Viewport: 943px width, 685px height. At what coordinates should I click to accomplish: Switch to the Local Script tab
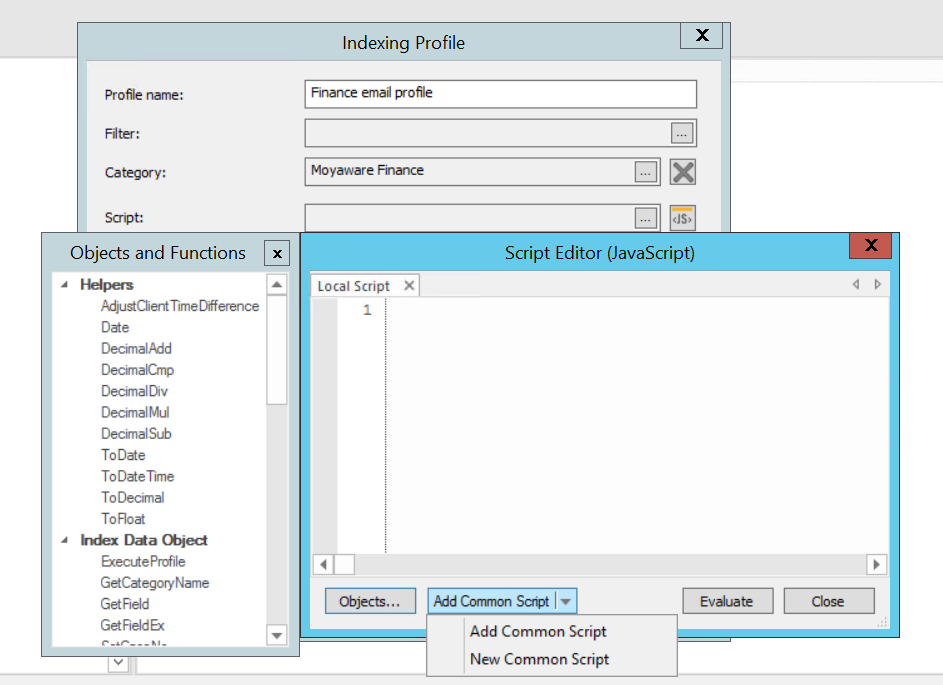tap(355, 285)
